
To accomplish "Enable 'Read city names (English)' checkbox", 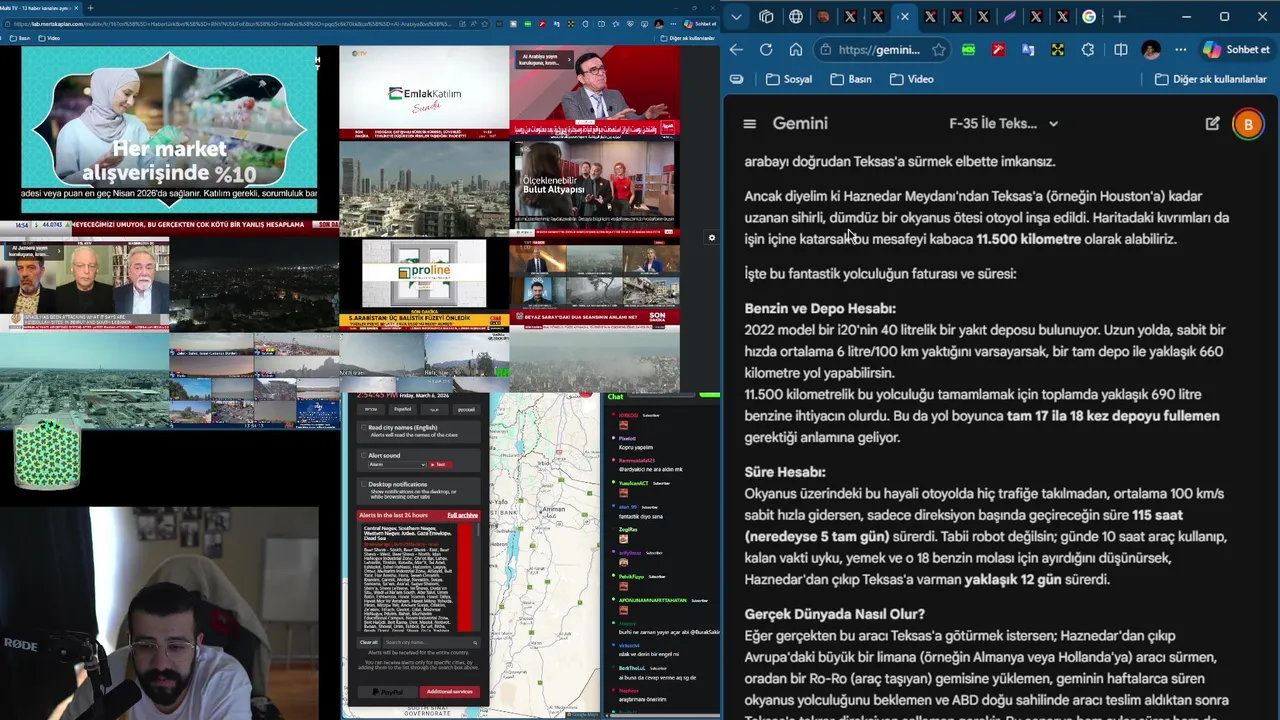I will click(364, 427).
